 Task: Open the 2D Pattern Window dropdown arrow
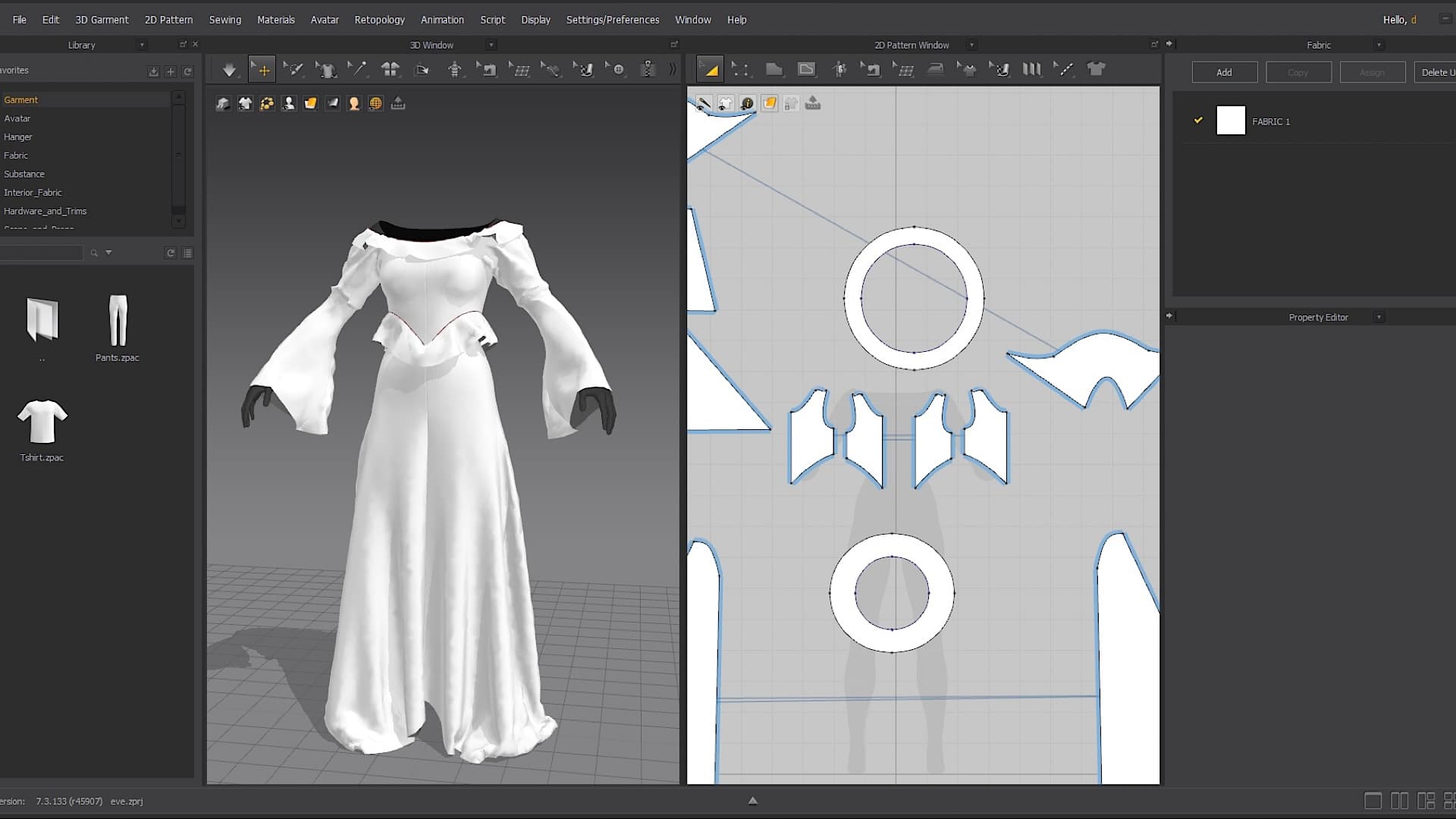971,45
